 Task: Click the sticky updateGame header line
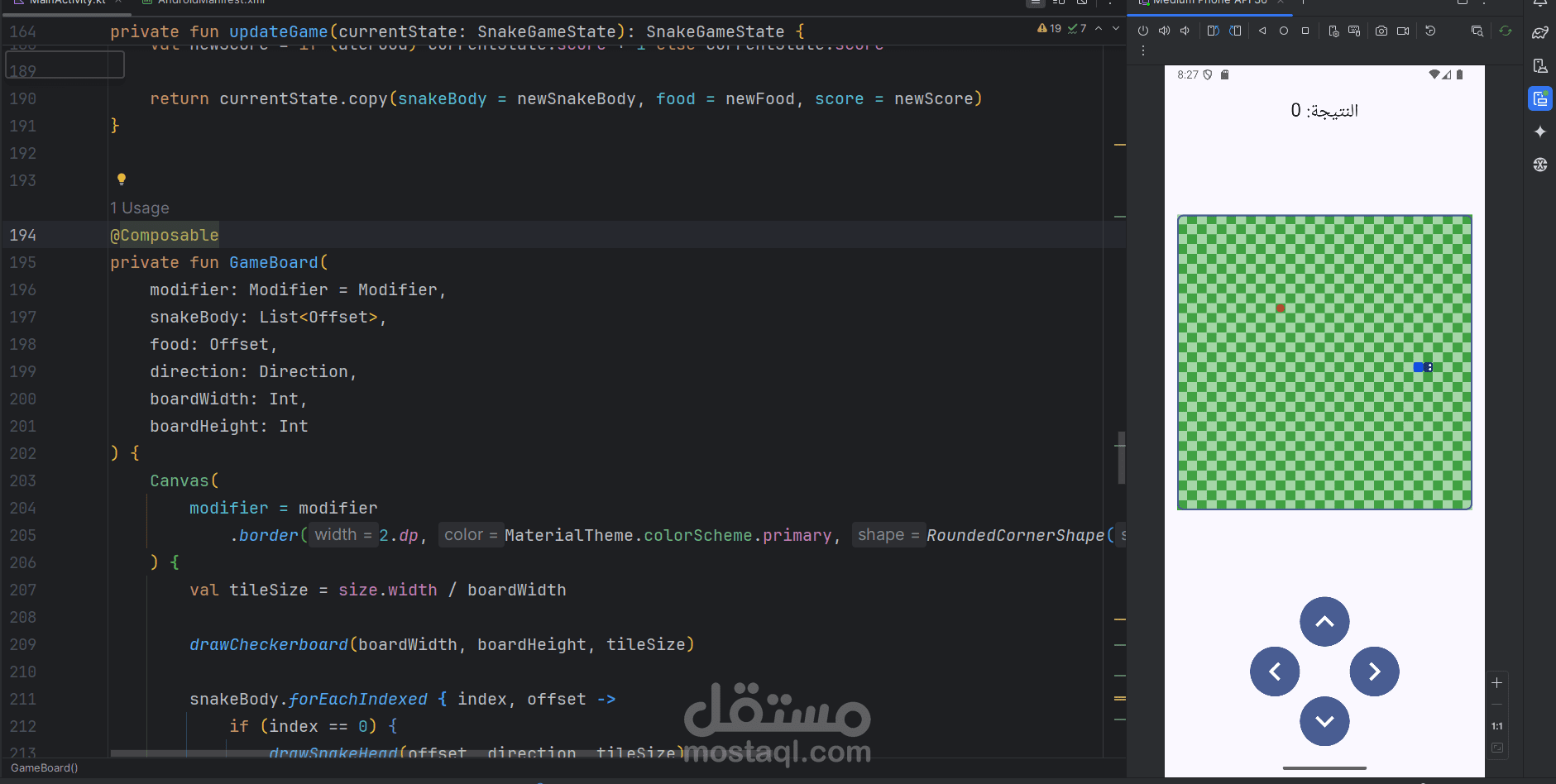[x=457, y=31]
